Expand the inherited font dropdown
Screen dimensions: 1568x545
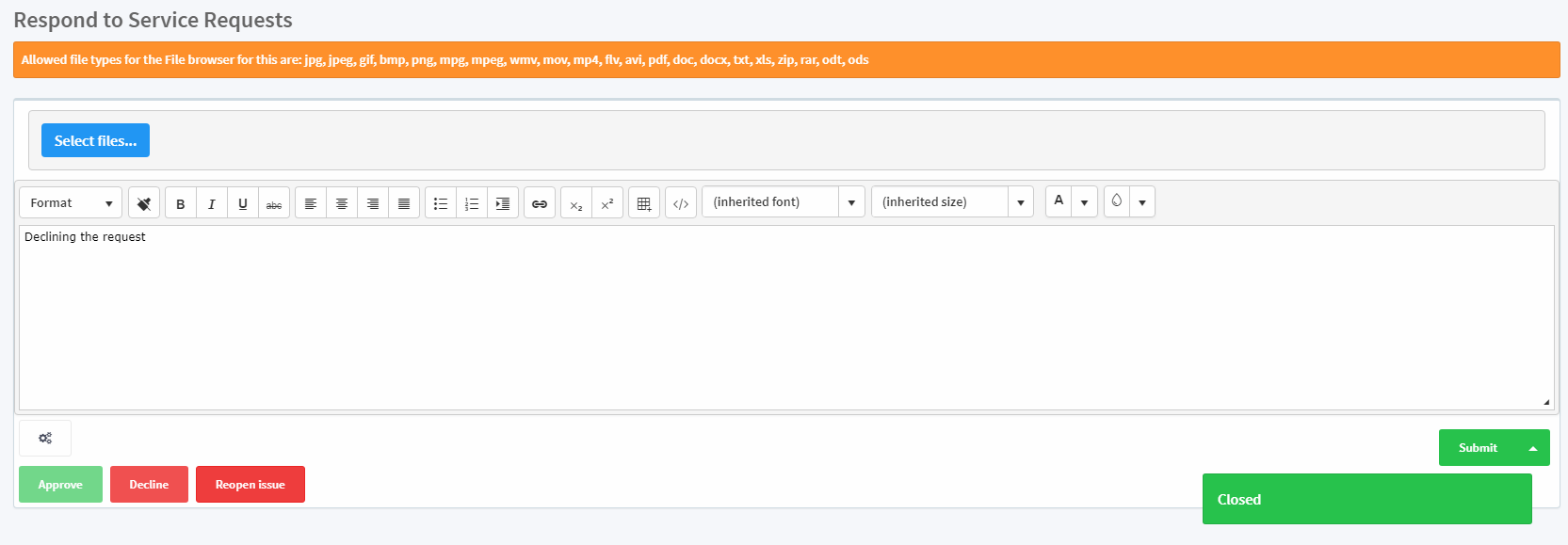(x=851, y=202)
